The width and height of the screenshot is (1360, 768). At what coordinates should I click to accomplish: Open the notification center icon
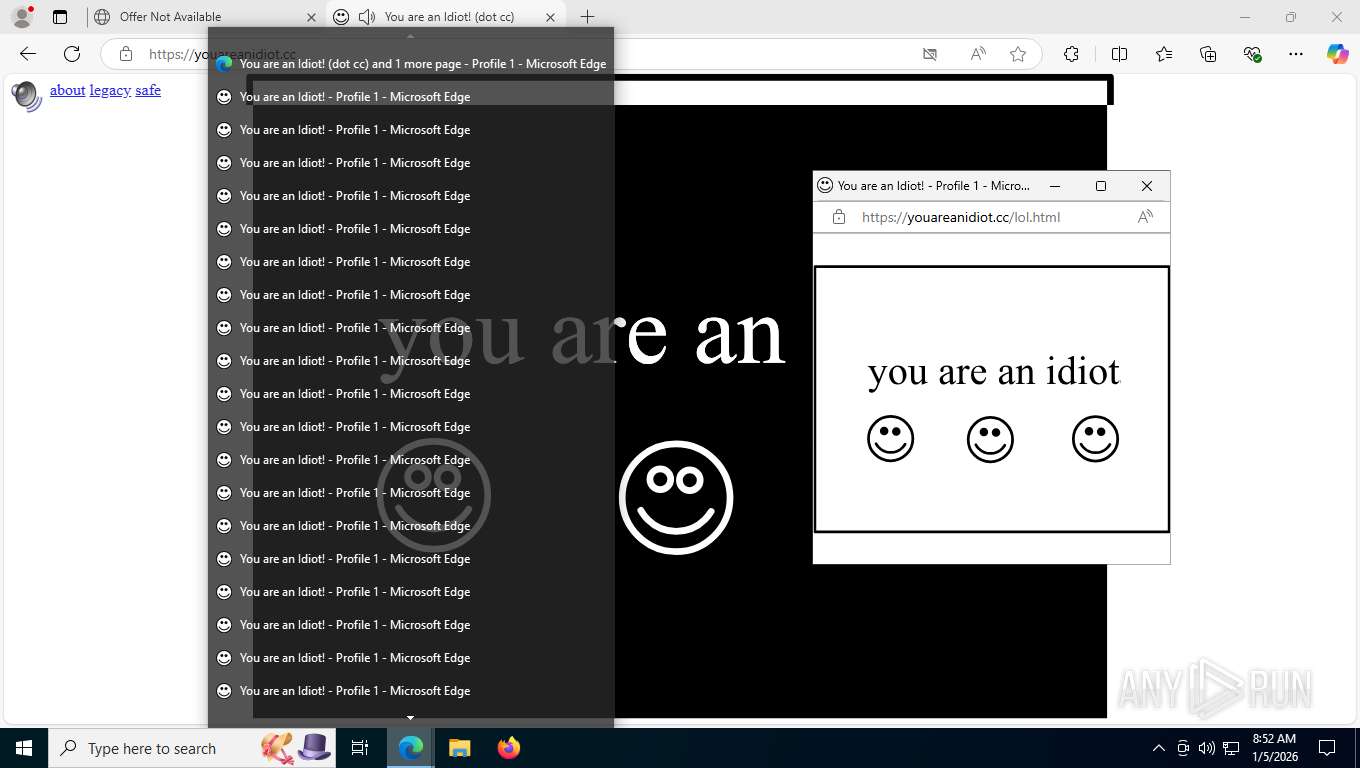click(x=1327, y=748)
